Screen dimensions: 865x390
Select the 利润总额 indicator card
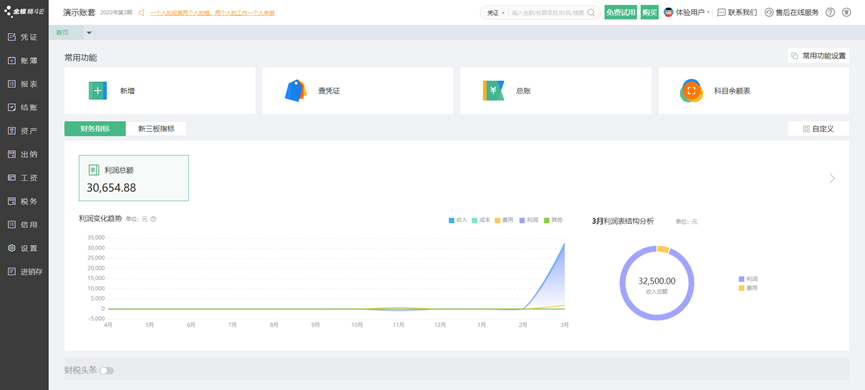[x=134, y=178]
